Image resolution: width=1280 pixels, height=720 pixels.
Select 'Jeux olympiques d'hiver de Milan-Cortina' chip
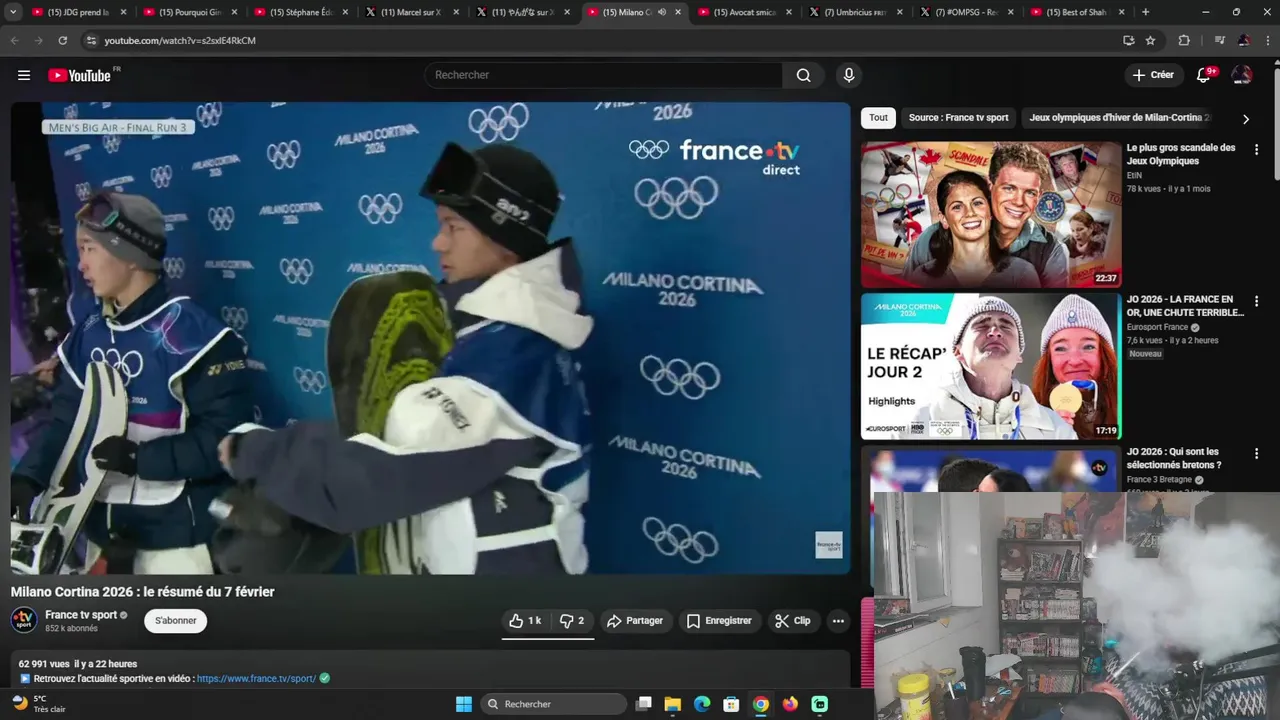coord(1119,118)
